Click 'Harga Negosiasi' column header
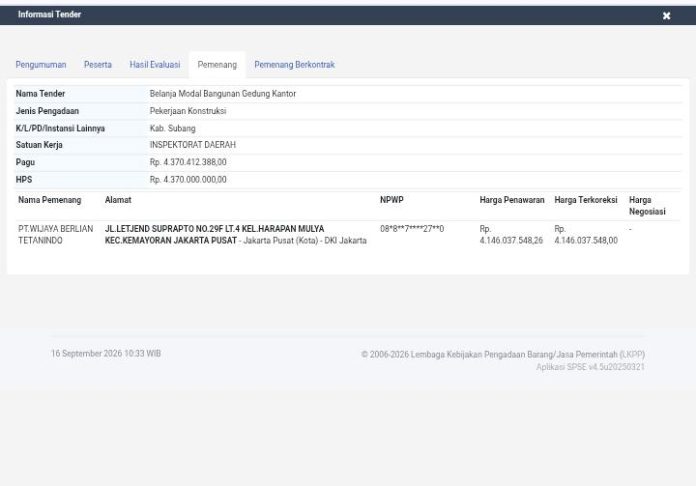This screenshot has width=696, height=486. click(647, 206)
